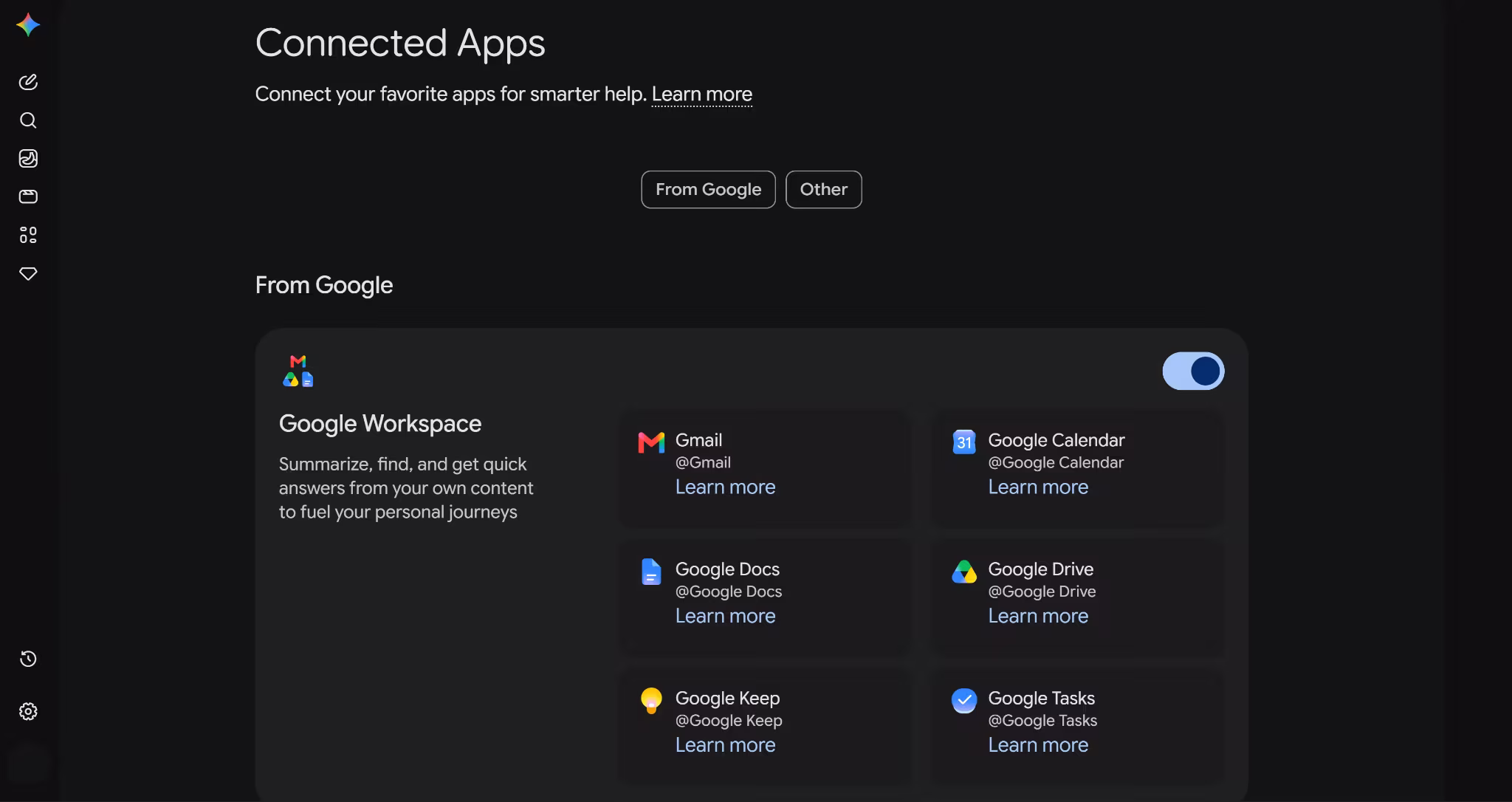Jump to the From Google filter

[708, 190]
